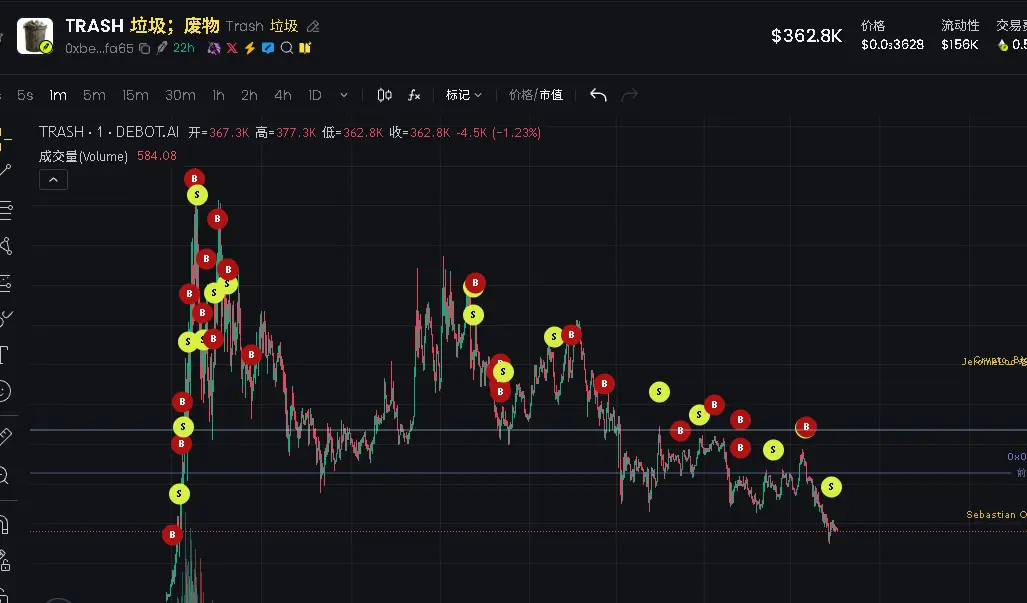Click the edit pencil next to Trash 垃圾
Viewport: 1027px width, 603px height.
313,26
